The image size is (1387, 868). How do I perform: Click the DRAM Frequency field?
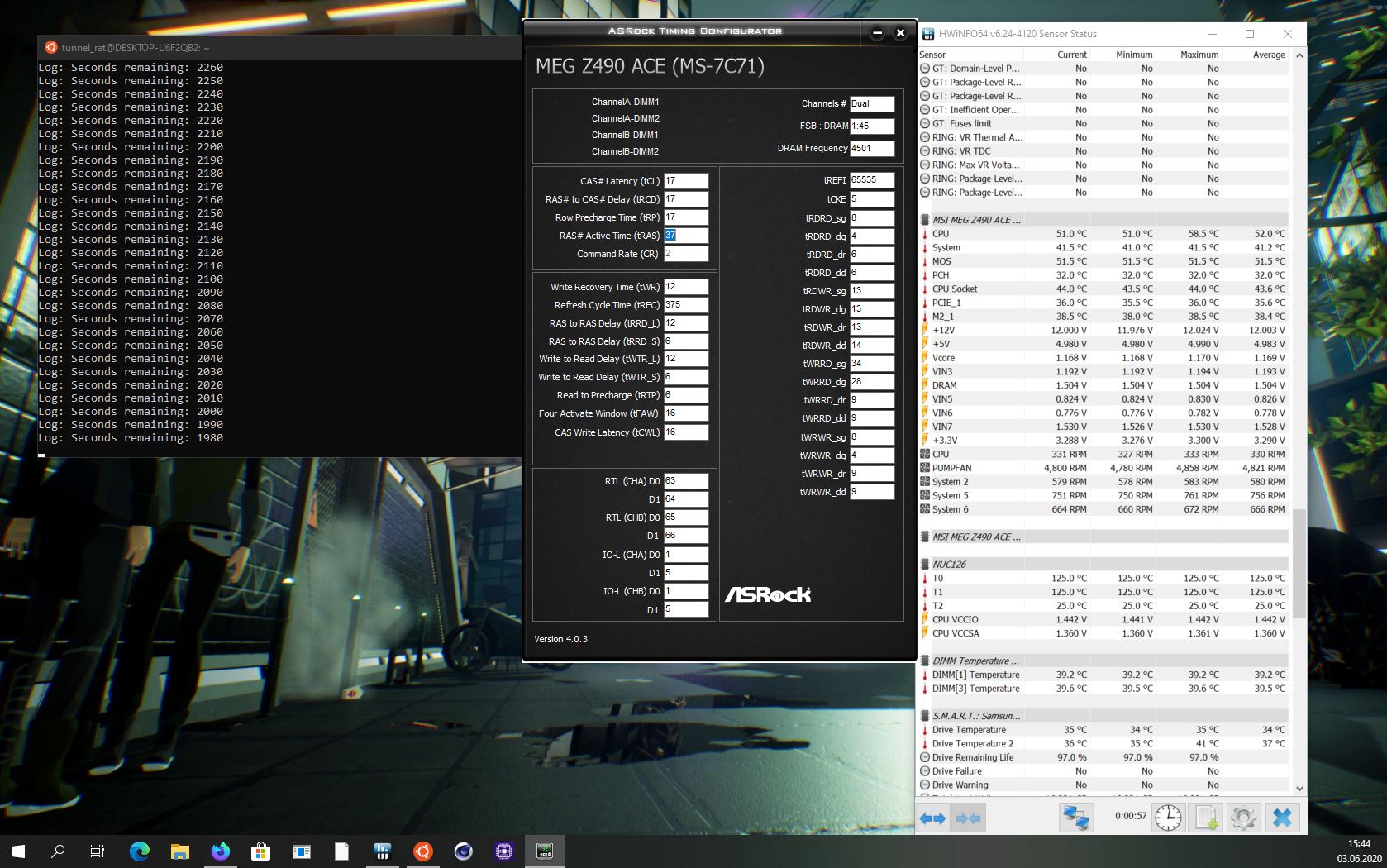click(872, 149)
